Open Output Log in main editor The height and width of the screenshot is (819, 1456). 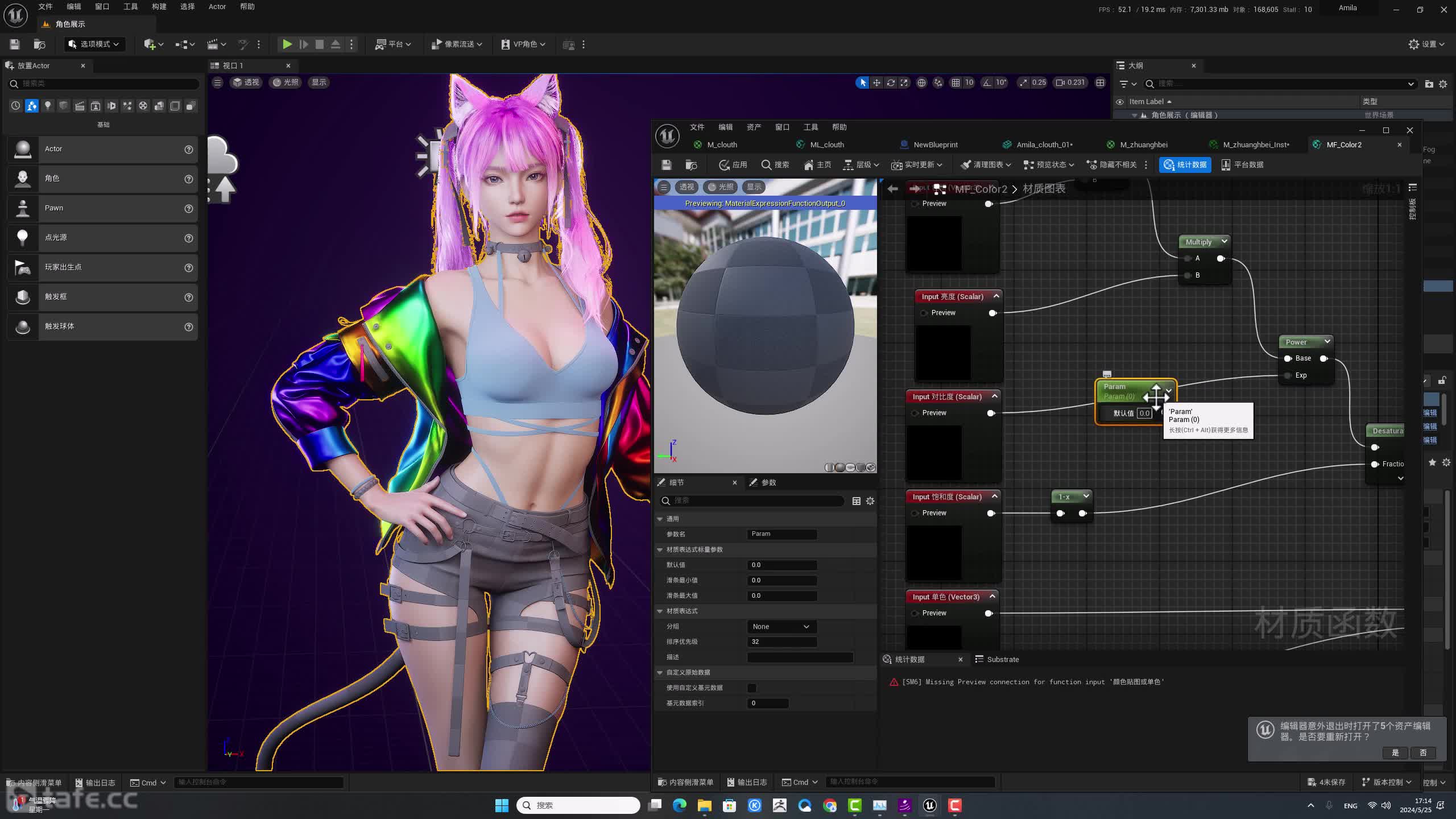coord(95,783)
